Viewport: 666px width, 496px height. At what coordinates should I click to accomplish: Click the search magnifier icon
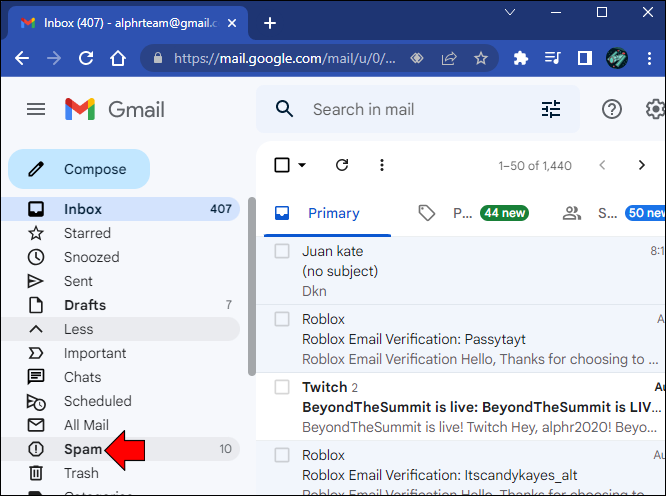(284, 109)
